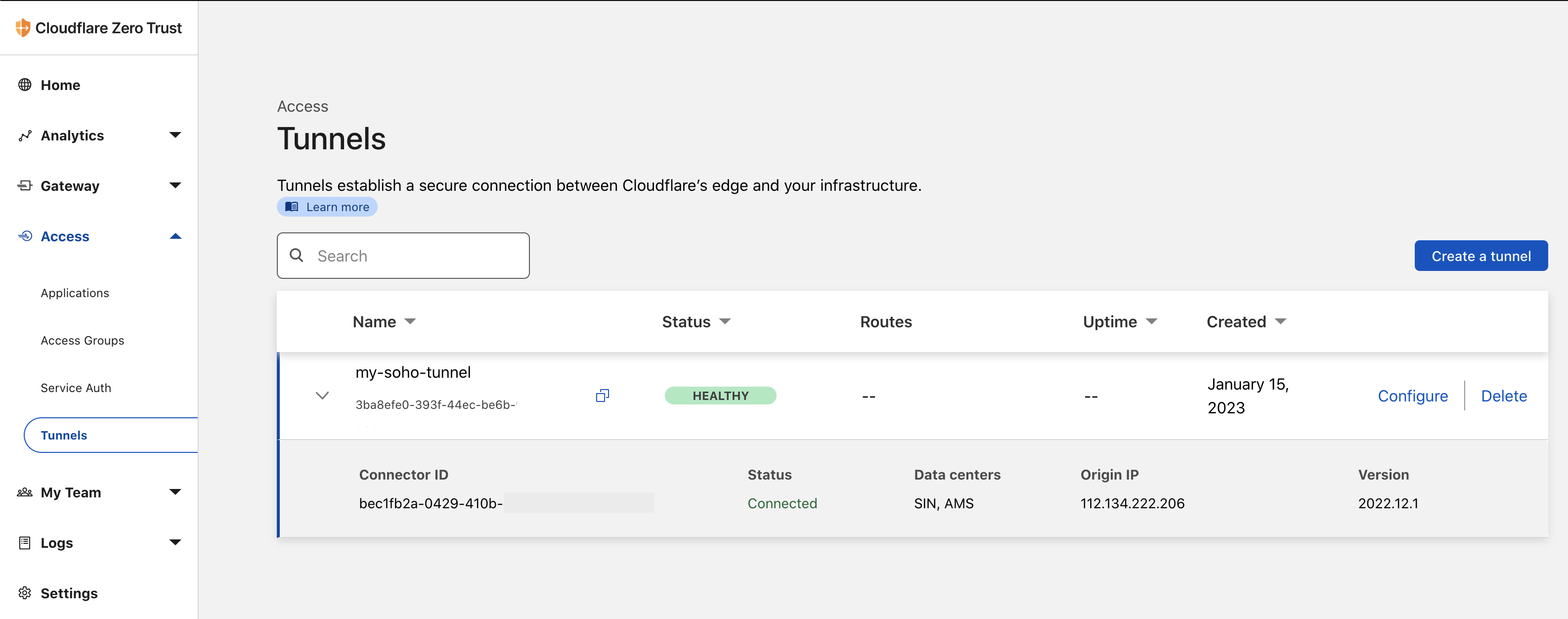Click the Access breadcrumb above Tunnels

[303, 106]
